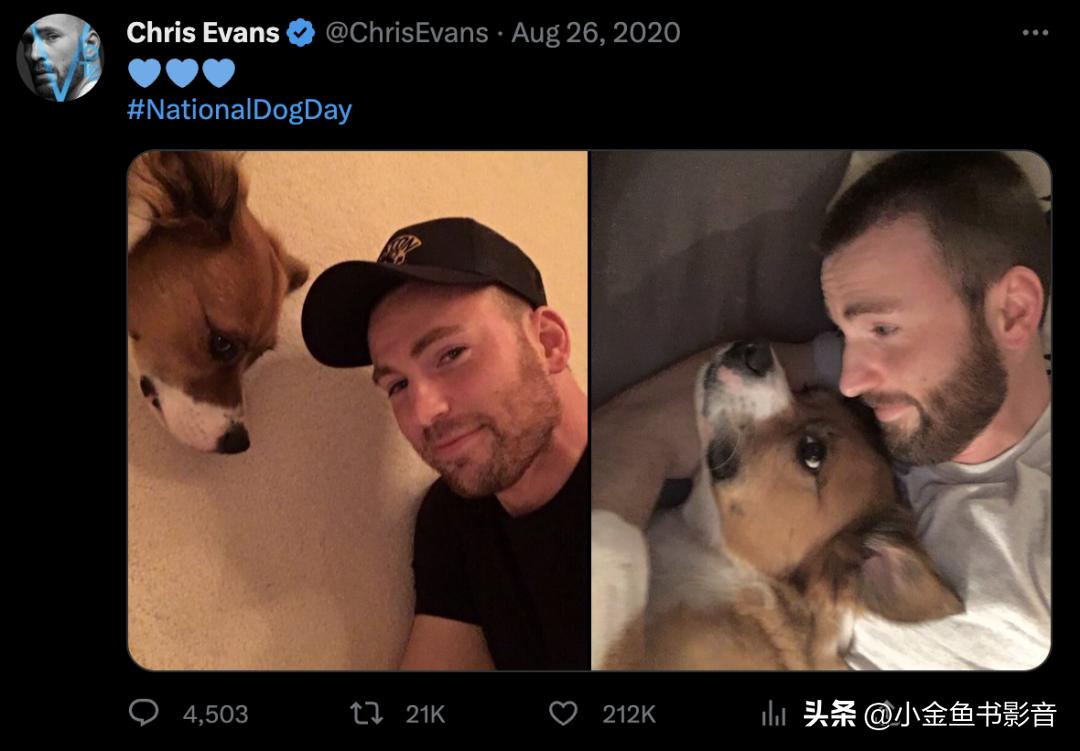This screenshot has height=751, width=1080.
Task: Click the 21K retweets count
Action: (425, 714)
